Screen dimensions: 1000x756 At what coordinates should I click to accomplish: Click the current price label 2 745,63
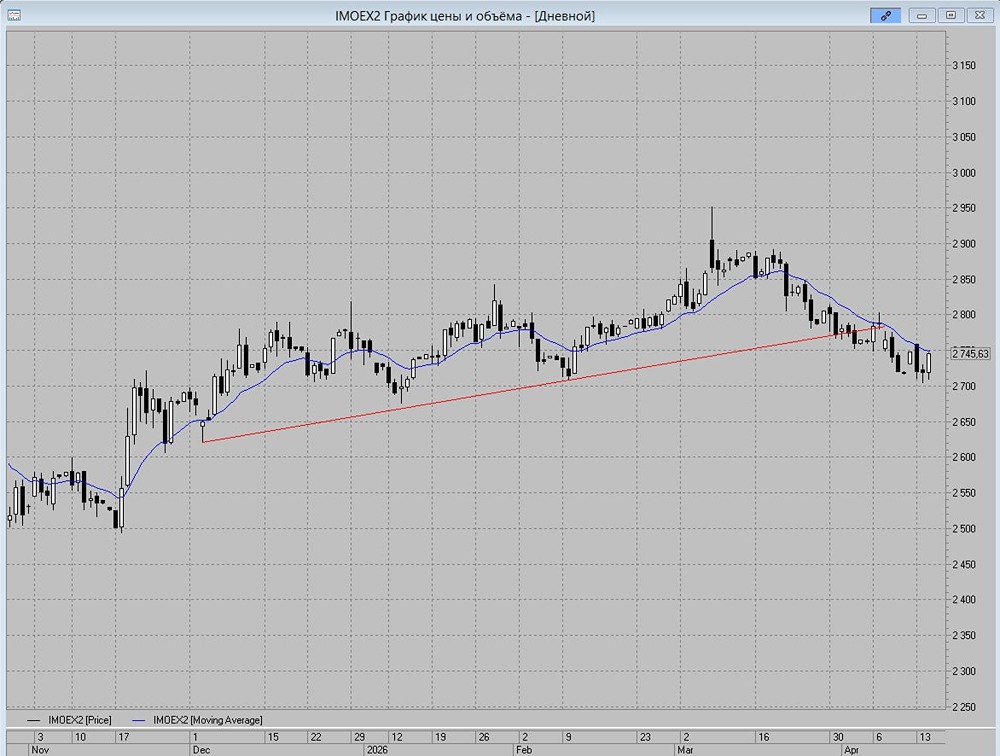point(969,354)
